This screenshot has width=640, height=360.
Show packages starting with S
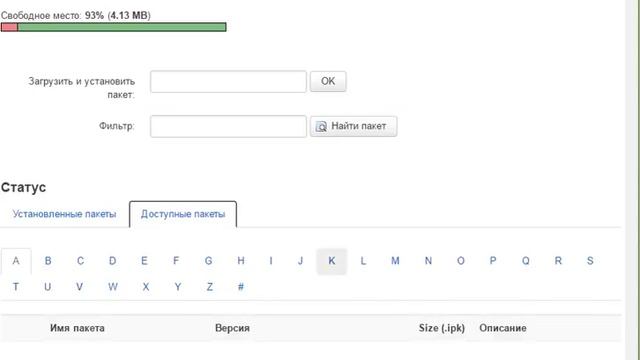point(590,261)
